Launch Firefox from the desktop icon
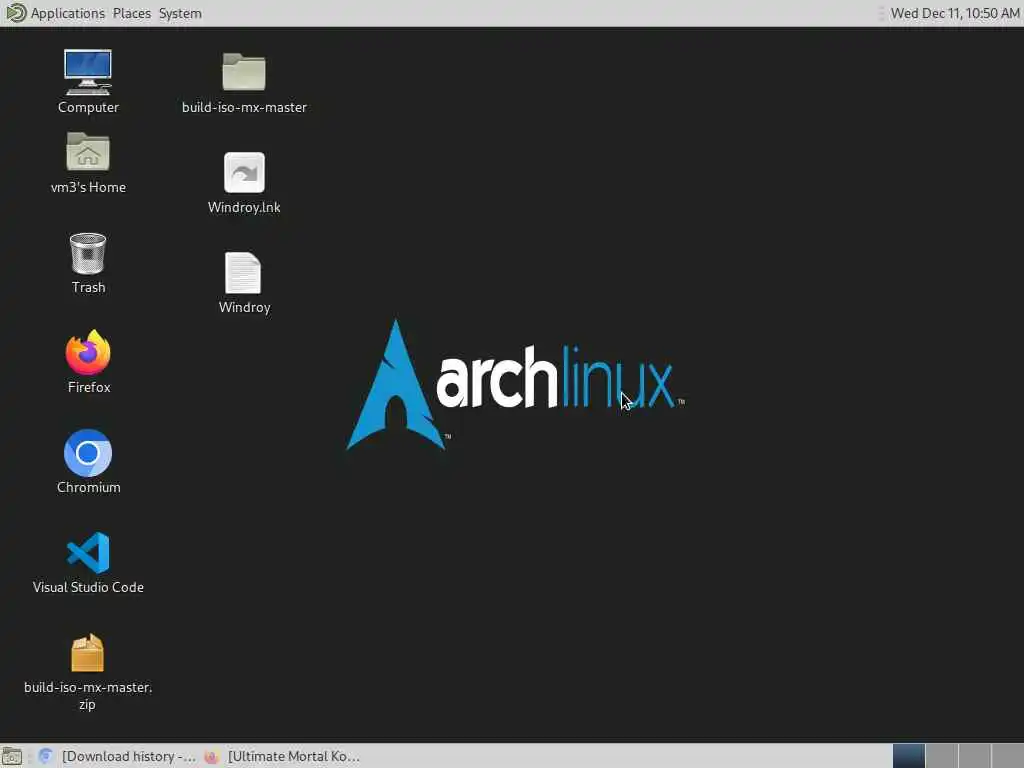The width and height of the screenshot is (1024, 768). coord(88,353)
